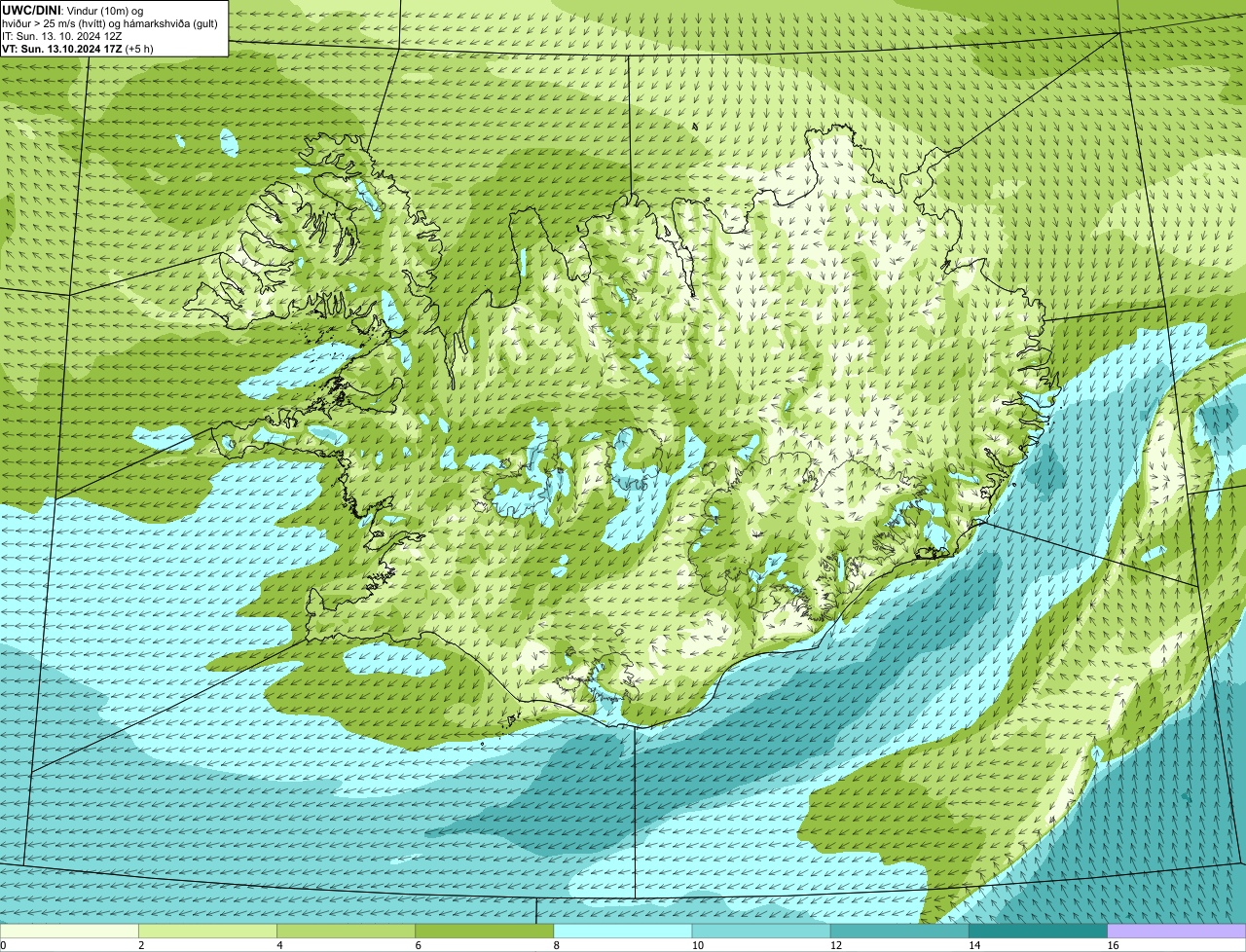
Task: Click the '10' tick label on the color scale
Action: pos(698,945)
